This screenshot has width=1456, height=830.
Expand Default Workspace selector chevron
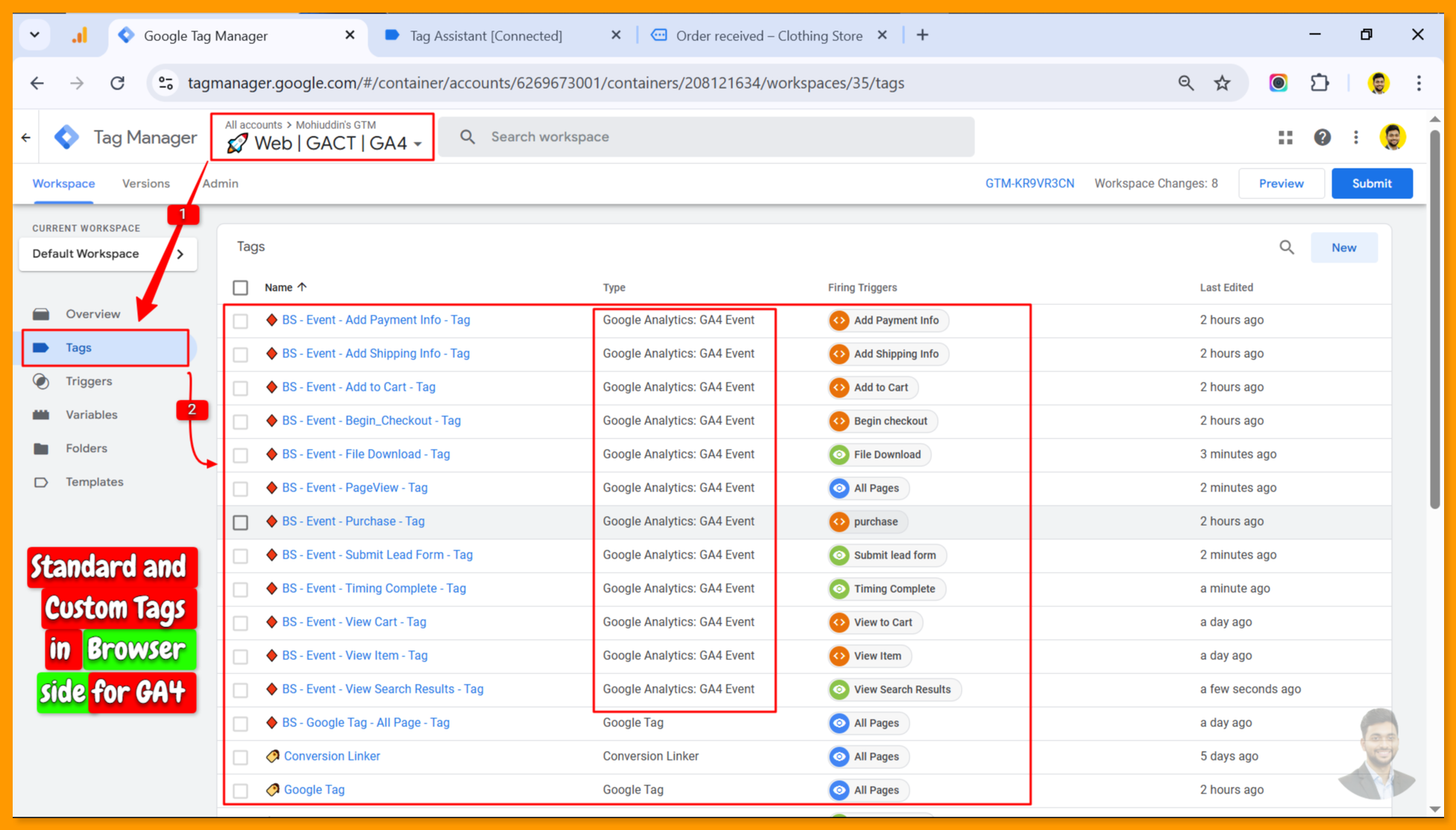[180, 254]
